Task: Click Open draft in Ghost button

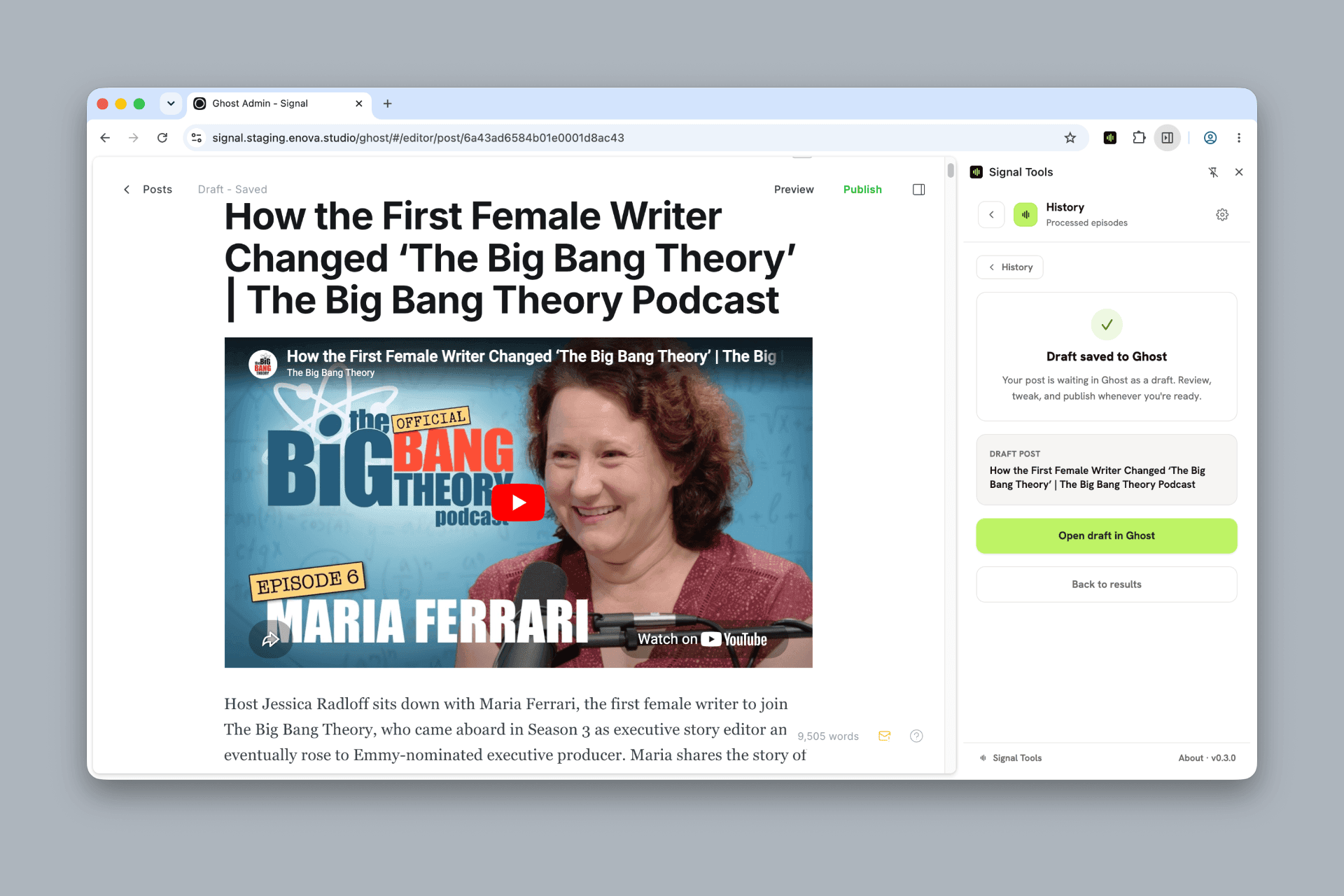Action: click(x=1106, y=535)
